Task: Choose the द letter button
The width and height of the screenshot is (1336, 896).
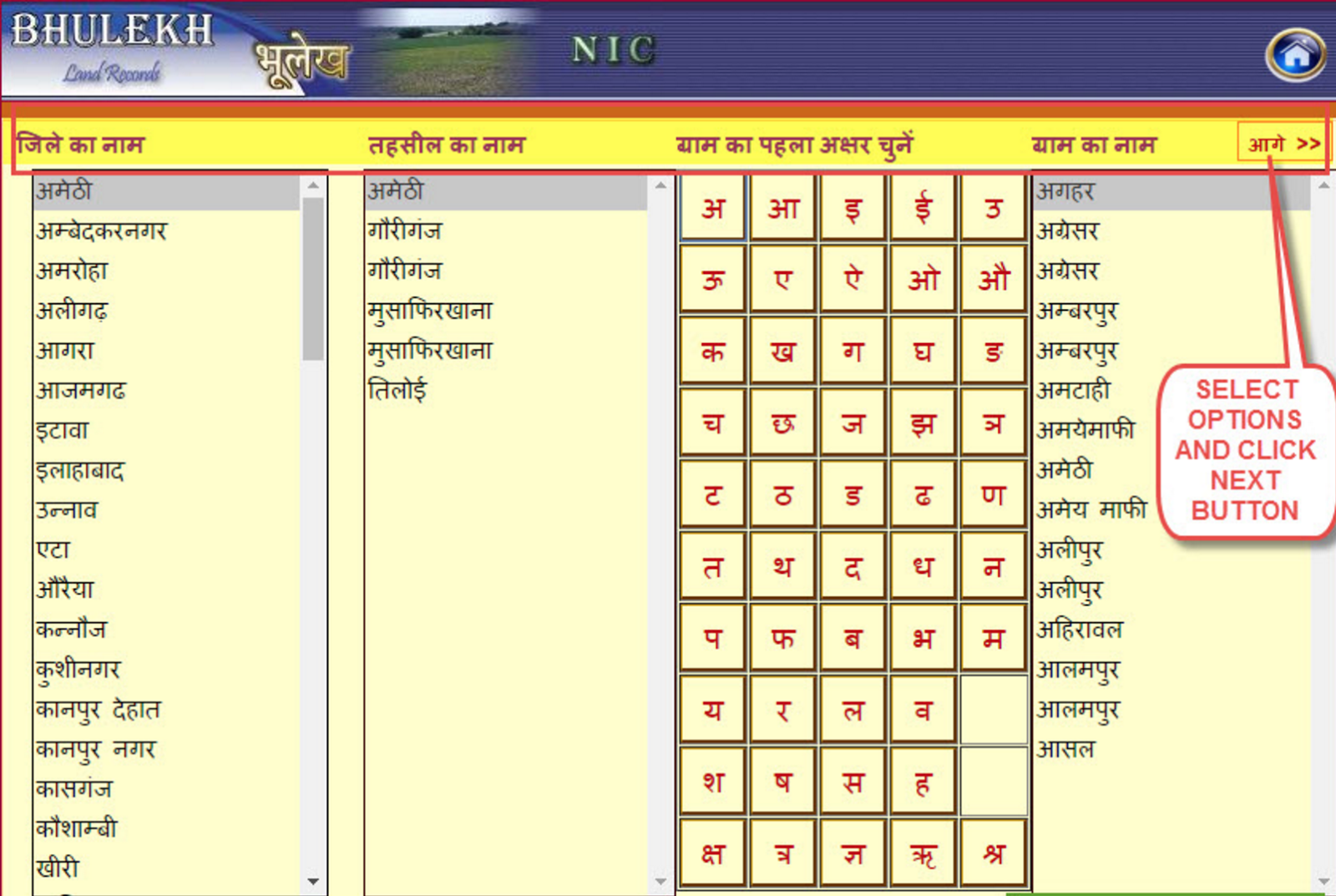Action: [853, 566]
